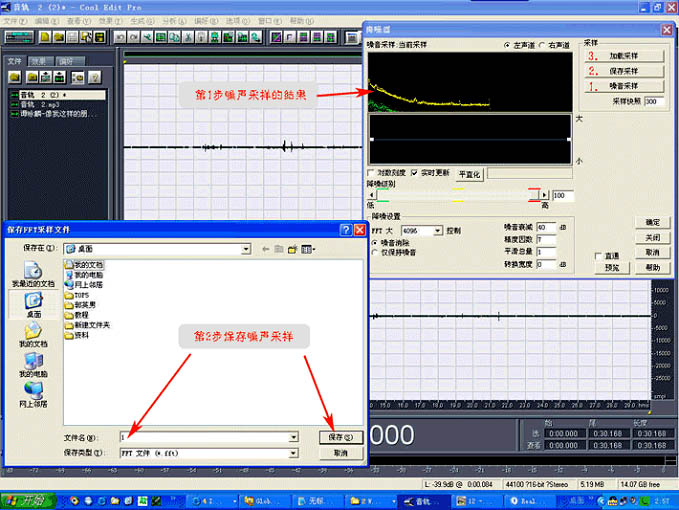
Task: Open the 资料 folder in file list
Action: tap(76, 335)
